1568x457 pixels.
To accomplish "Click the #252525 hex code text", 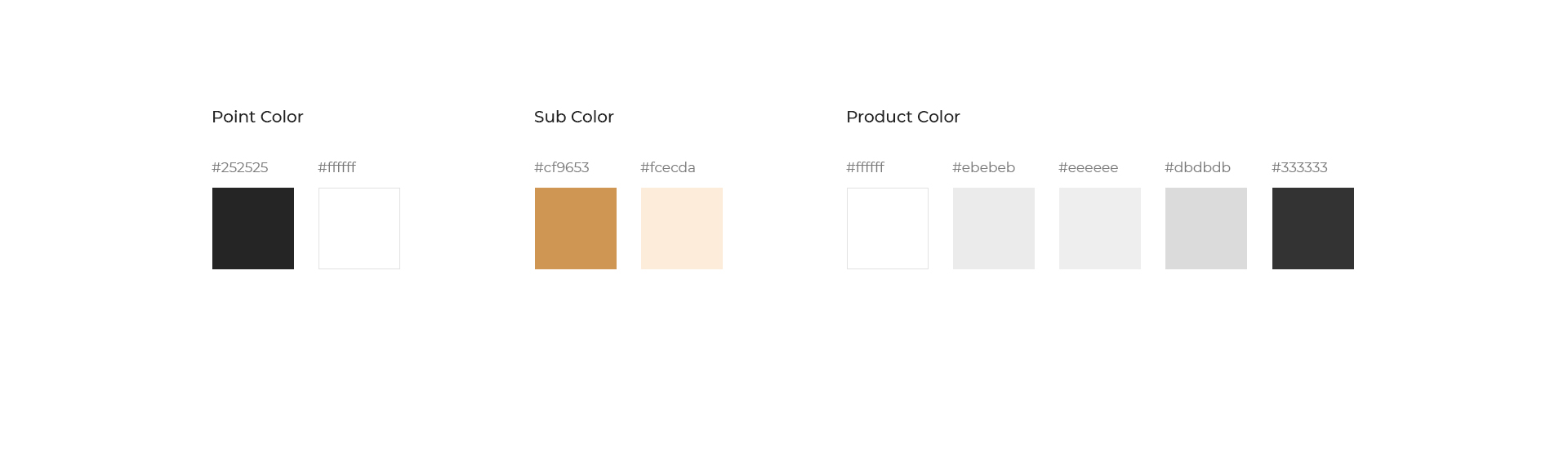I will [240, 167].
